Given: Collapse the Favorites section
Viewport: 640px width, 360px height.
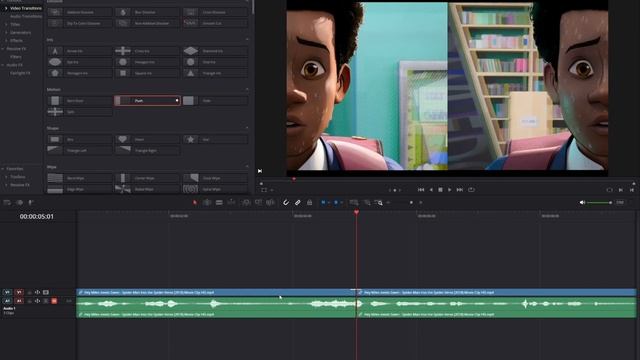Looking at the screenshot, I should click(3, 169).
